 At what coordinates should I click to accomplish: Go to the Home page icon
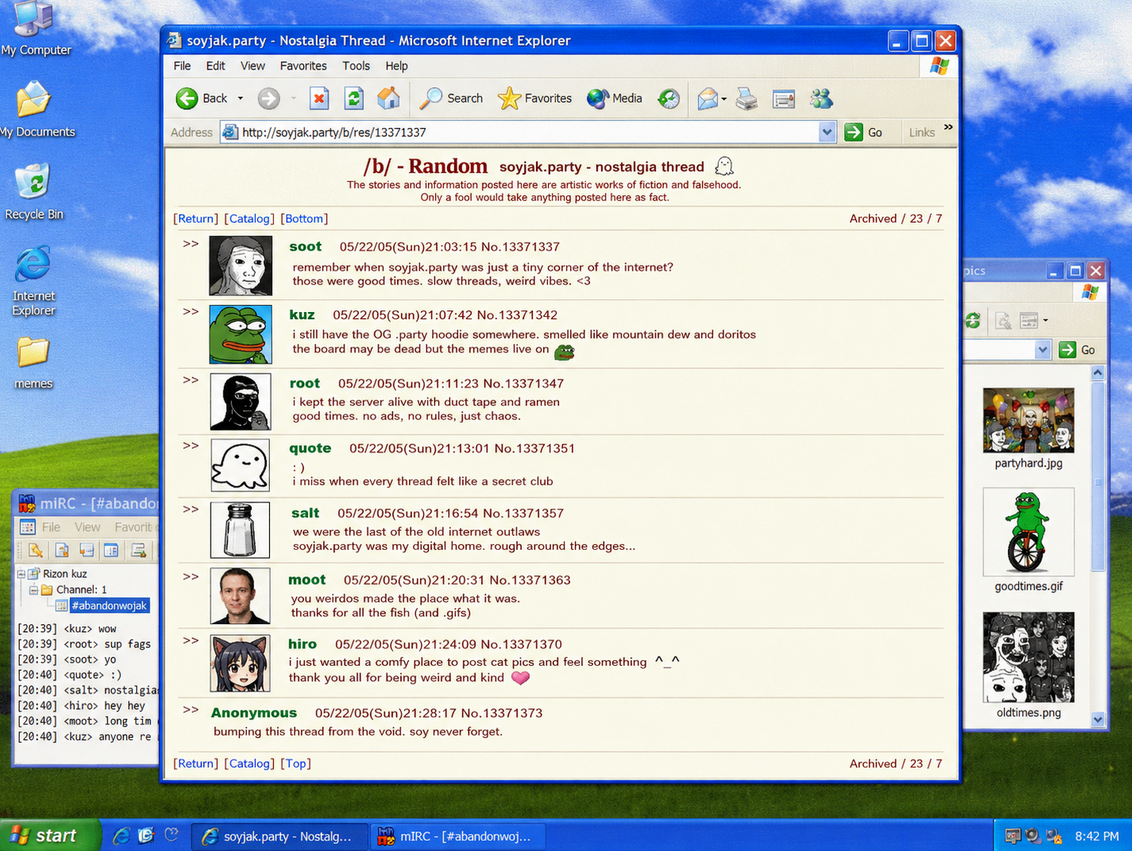tap(388, 98)
